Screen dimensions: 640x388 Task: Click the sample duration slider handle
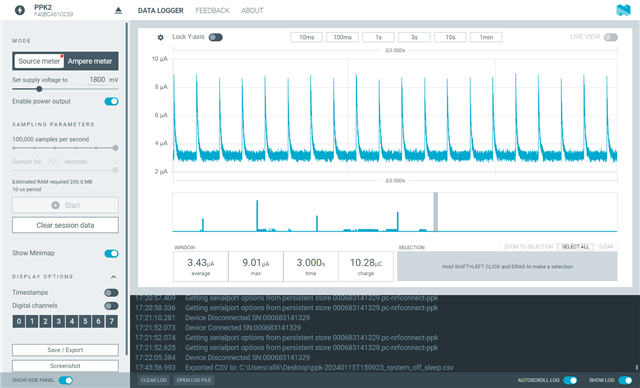[x=116, y=170]
